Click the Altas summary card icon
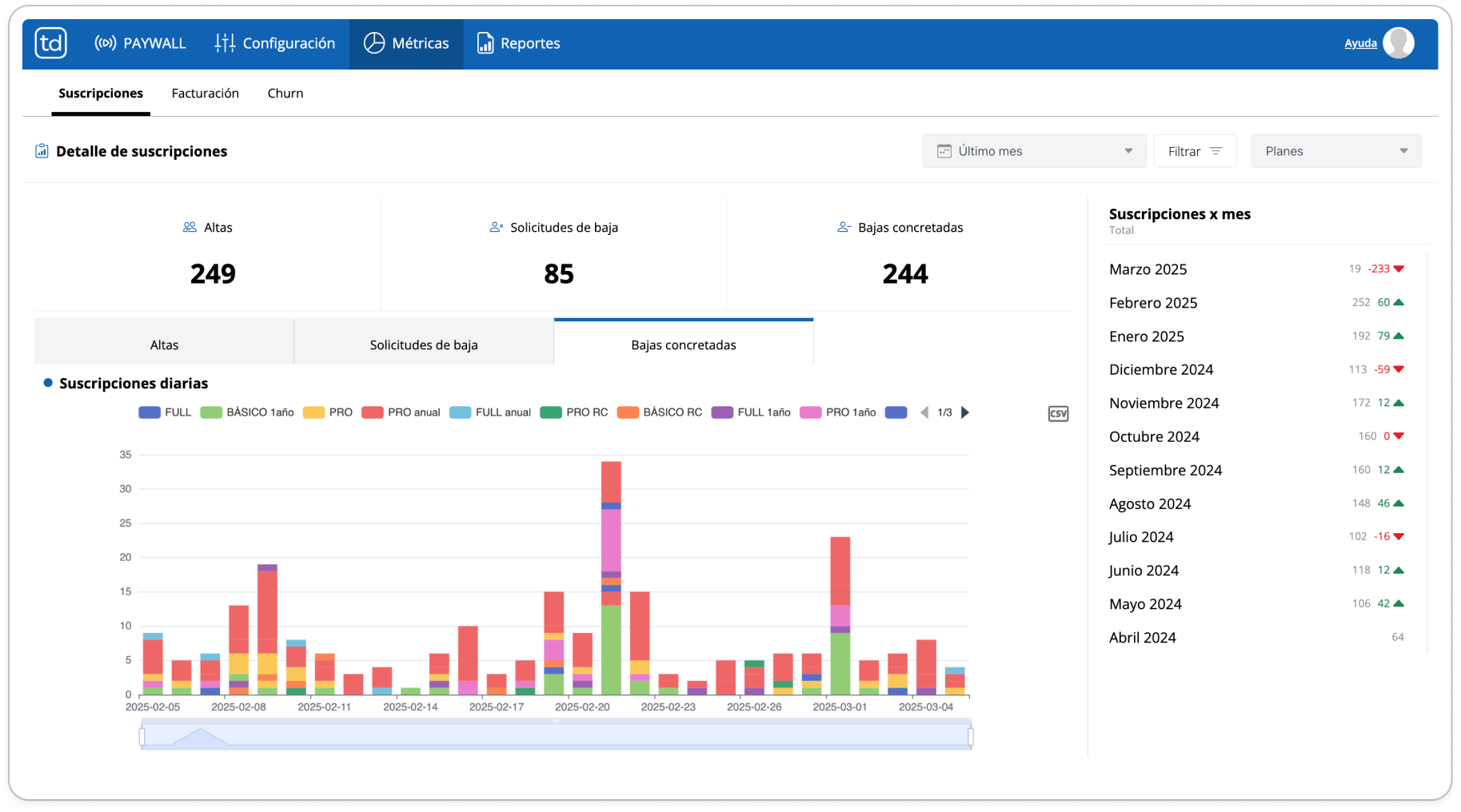 [x=190, y=228]
